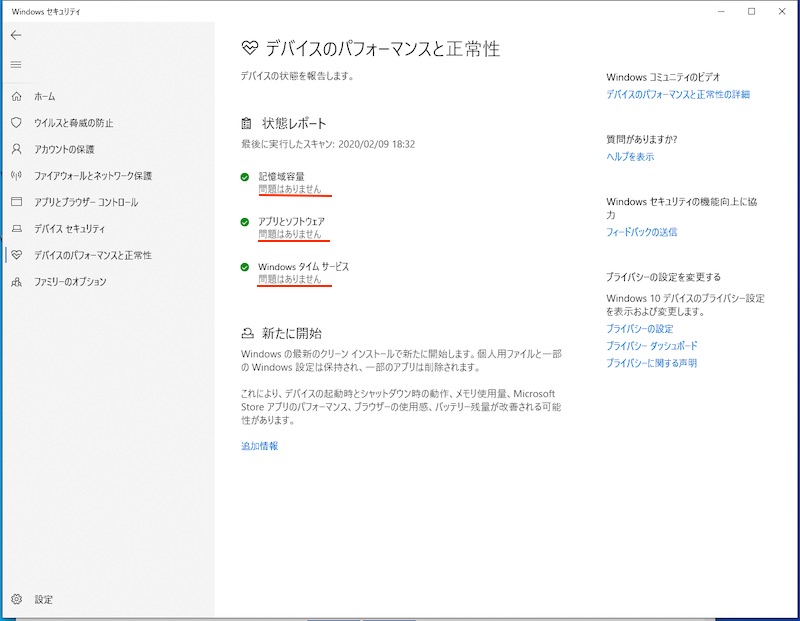This screenshot has height=621, width=800.
Task: Click the antenna icon for ファイアウォールとネットワーク保護
Action: click(16, 176)
